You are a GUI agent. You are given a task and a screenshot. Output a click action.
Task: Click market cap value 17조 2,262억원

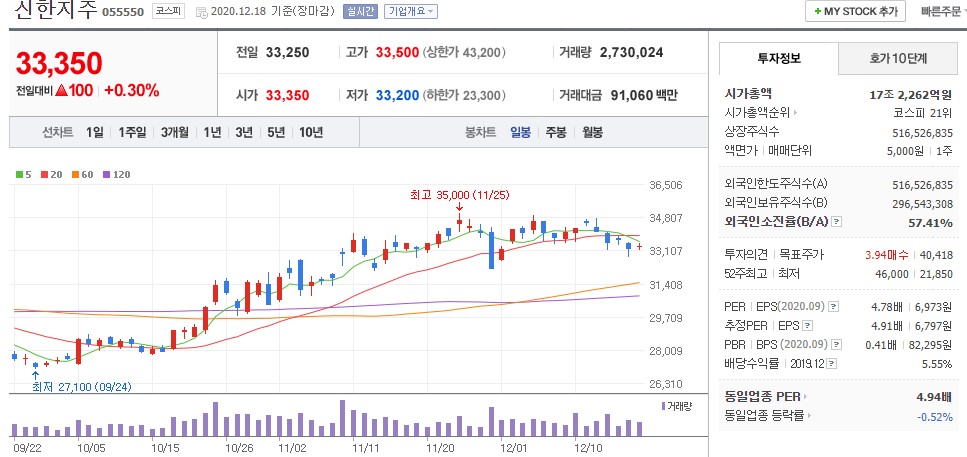coord(911,94)
